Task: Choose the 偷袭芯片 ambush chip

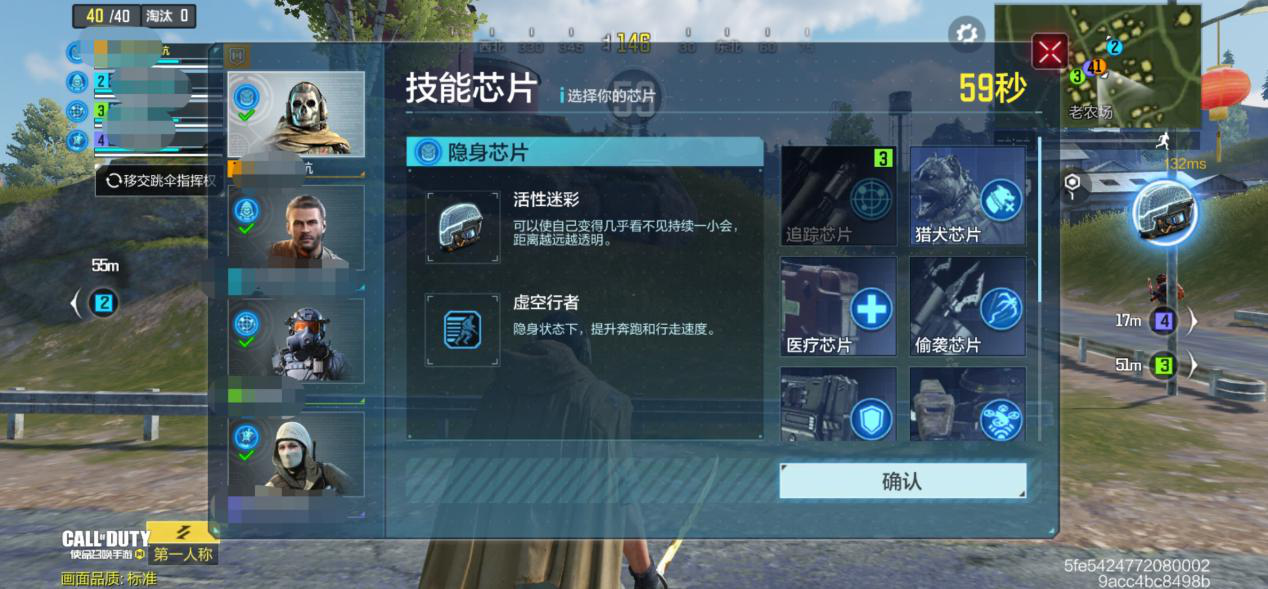Action: pos(967,306)
